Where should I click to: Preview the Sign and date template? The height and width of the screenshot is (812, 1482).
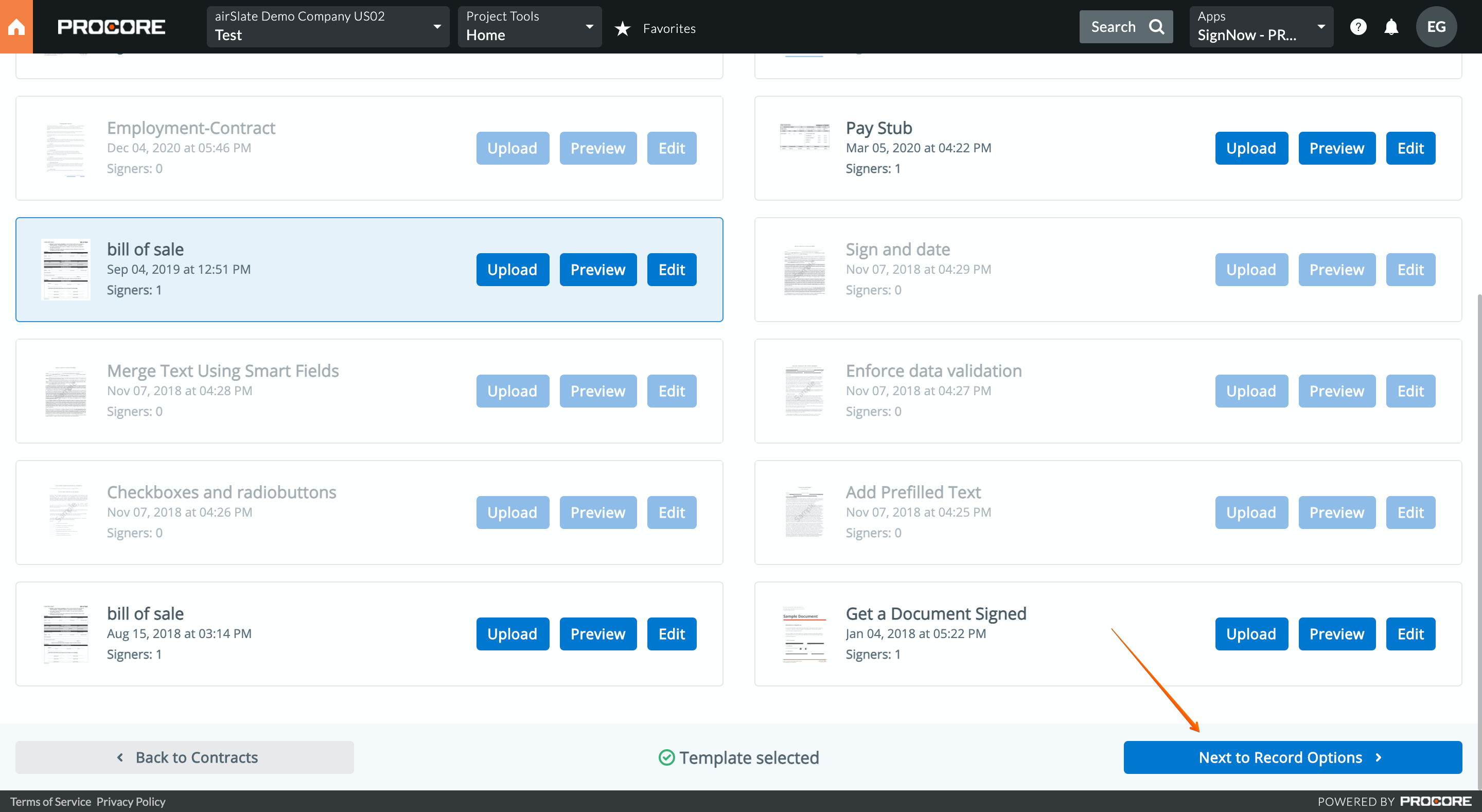pos(1336,269)
